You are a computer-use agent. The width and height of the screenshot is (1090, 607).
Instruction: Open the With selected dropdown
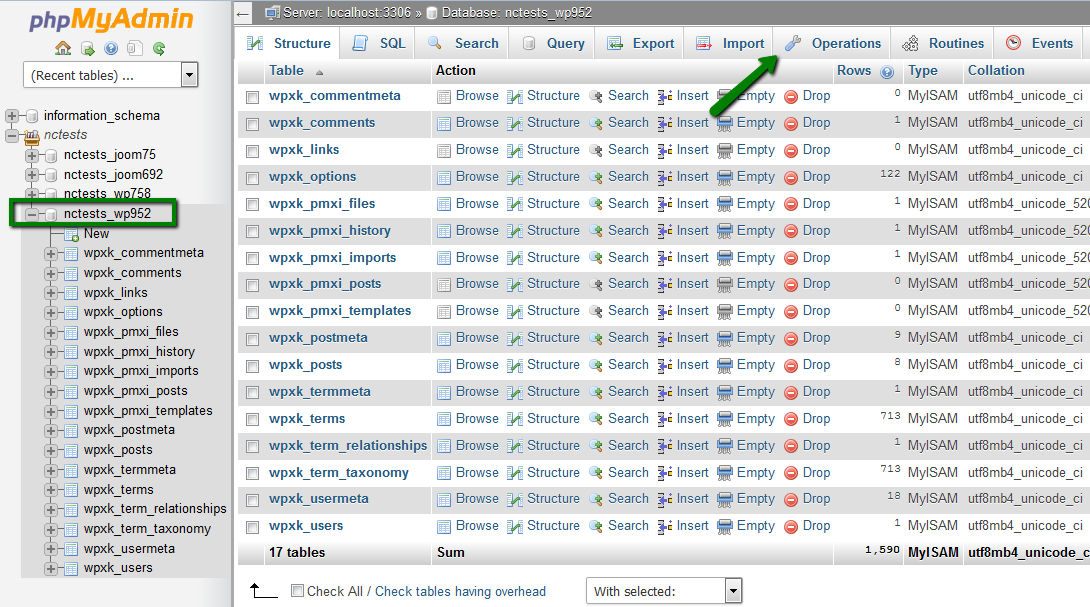(x=663, y=591)
